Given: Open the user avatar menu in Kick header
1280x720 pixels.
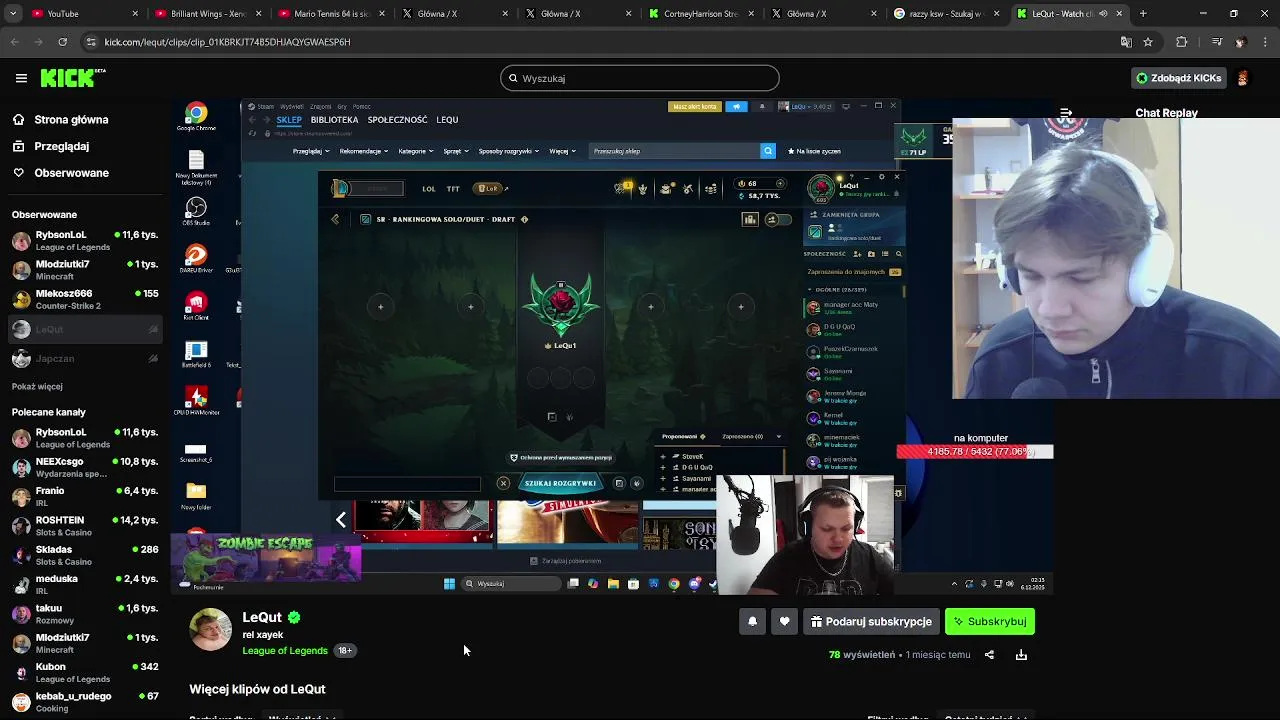Looking at the screenshot, I should coord(1243,78).
